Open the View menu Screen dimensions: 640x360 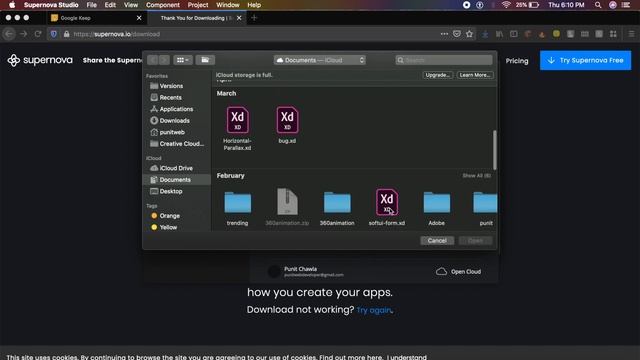pyautogui.click(x=131, y=5)
